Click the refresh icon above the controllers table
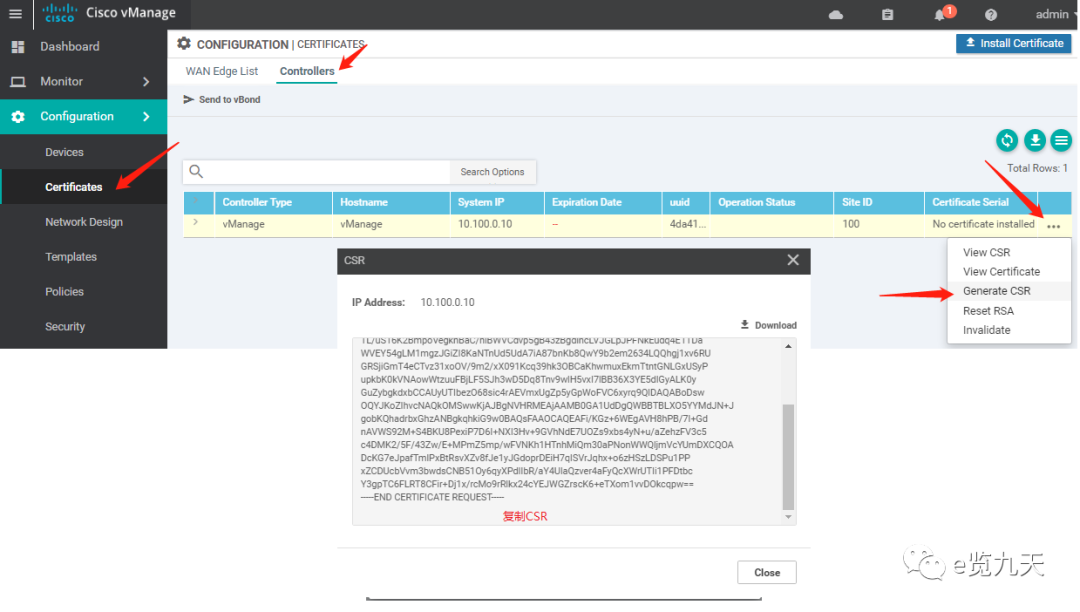Viewport: 1080px width, 612px height. click(1007, 140)
